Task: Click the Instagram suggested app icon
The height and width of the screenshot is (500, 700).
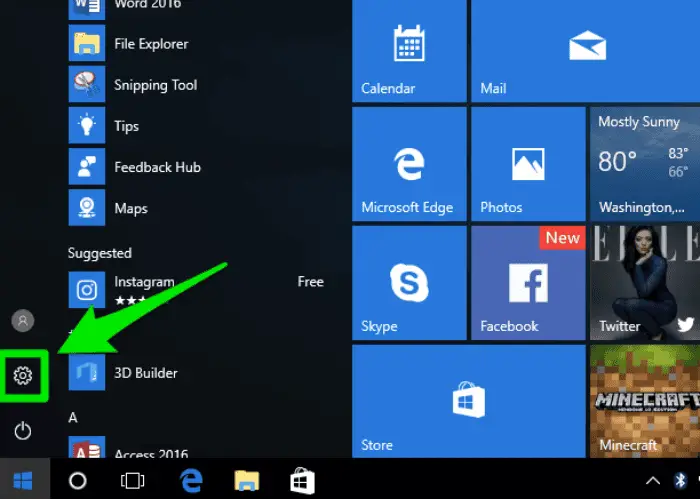Action: (x=87, y=290)
